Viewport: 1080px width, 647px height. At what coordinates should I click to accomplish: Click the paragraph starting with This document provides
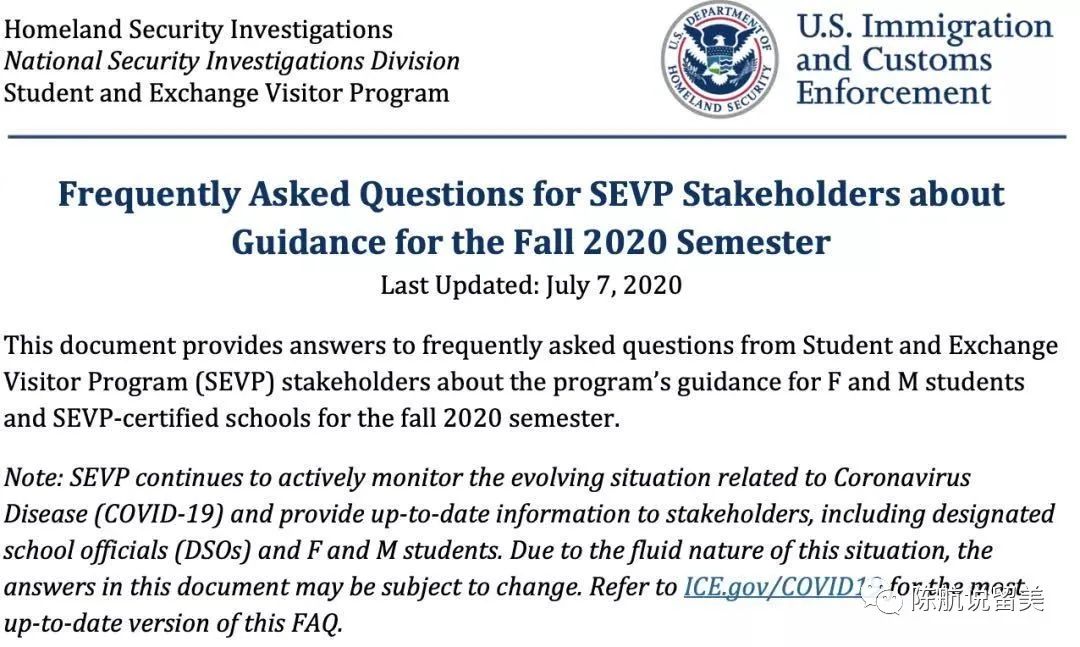pyautogui.click(x=531, y=381)
